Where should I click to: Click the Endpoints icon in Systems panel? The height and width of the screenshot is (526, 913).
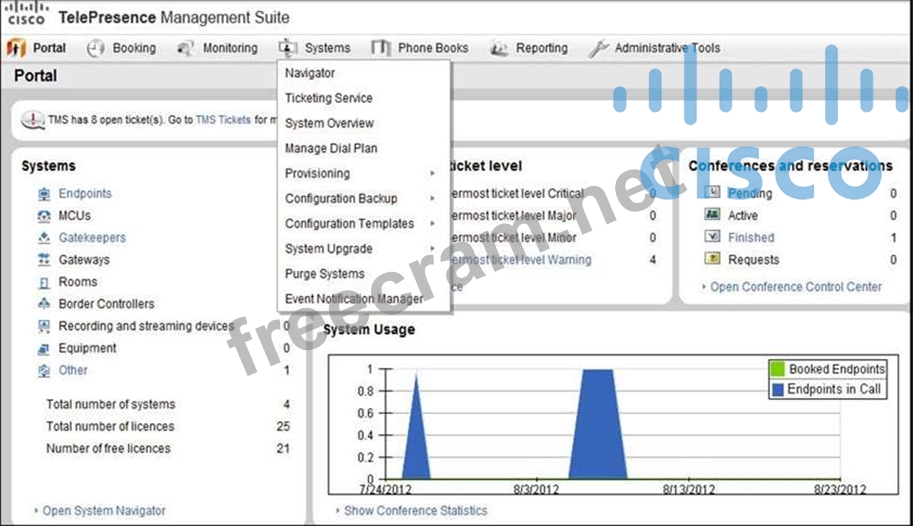pyautogui.click(x=43, y=194)
